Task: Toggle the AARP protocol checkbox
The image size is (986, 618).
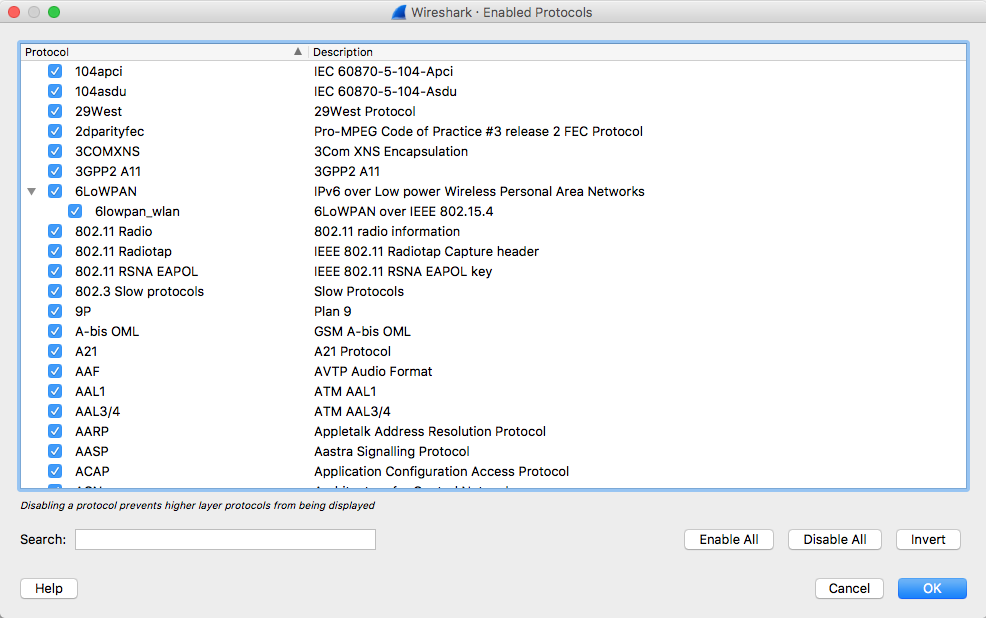Action: pyautogui.click(x=55, y=432)
